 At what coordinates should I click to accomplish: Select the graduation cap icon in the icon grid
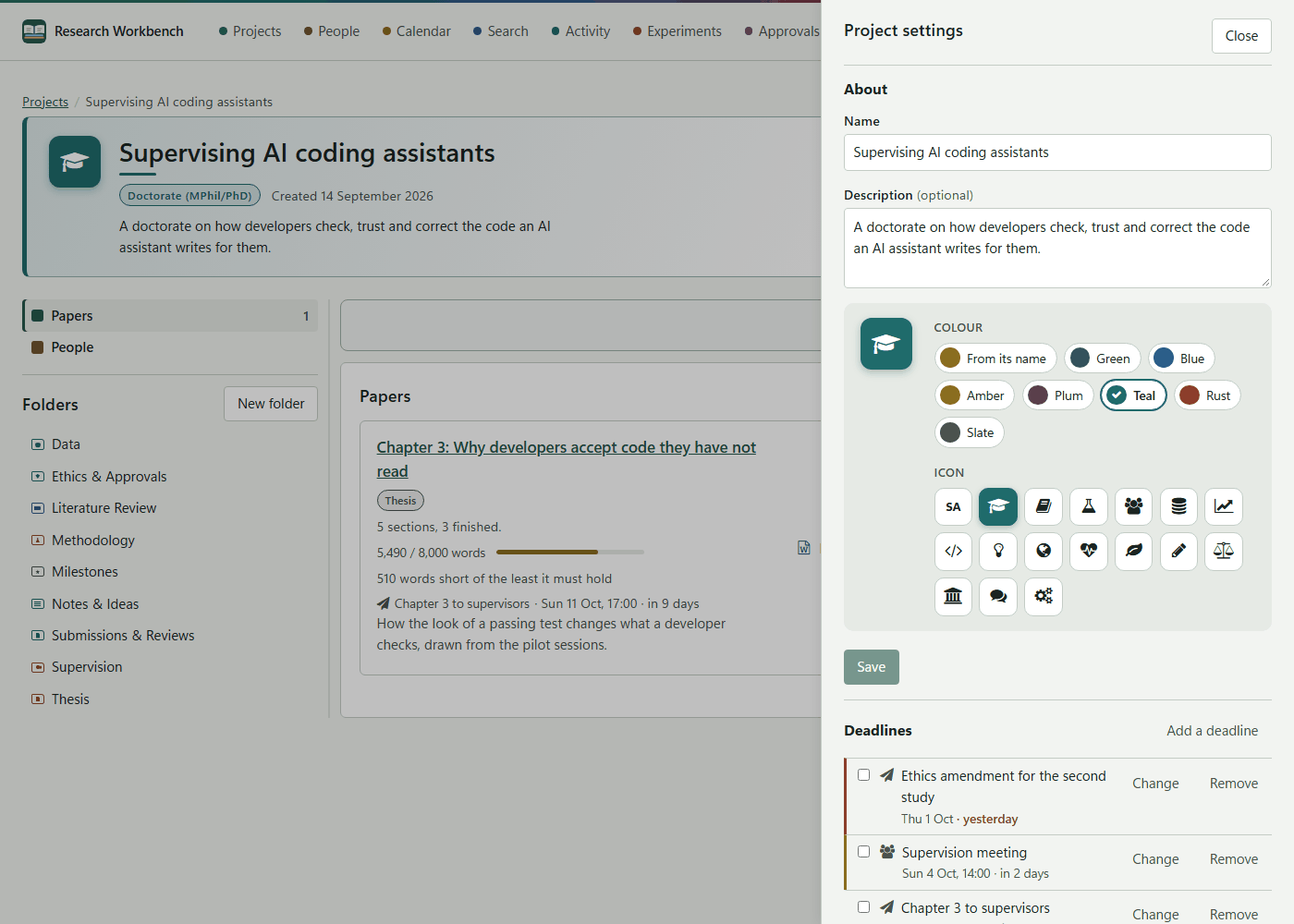[x=998, y=506]
